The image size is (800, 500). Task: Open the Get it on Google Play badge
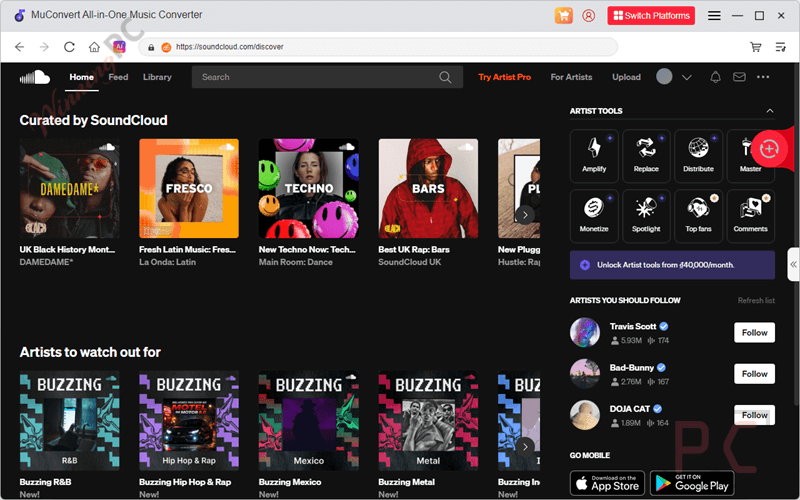[x=692, y=483]
